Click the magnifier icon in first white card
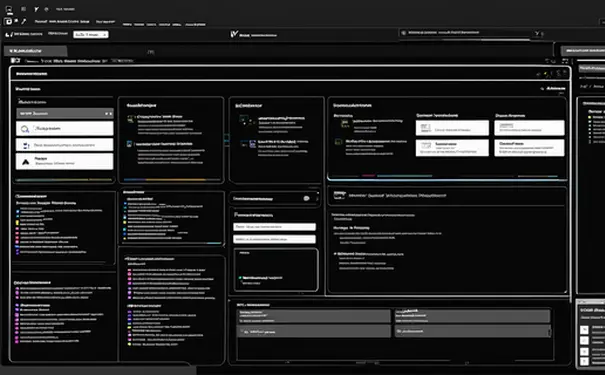This screenshot has height=375, width=605. [25, 129]
